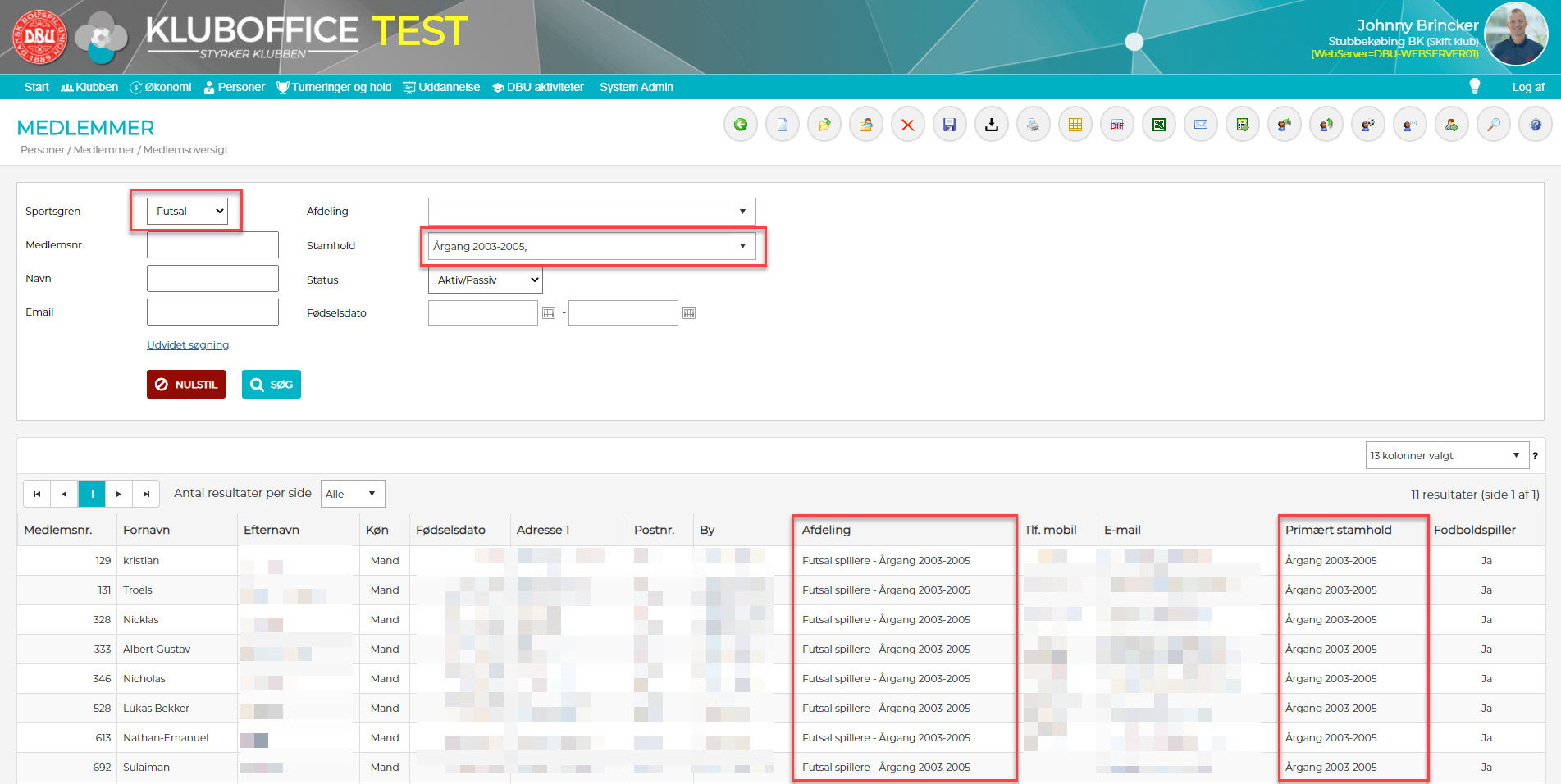1561x784 pixels.
Task: Go to last page of results
Action: pyautogui.click(x=146, y=494)
